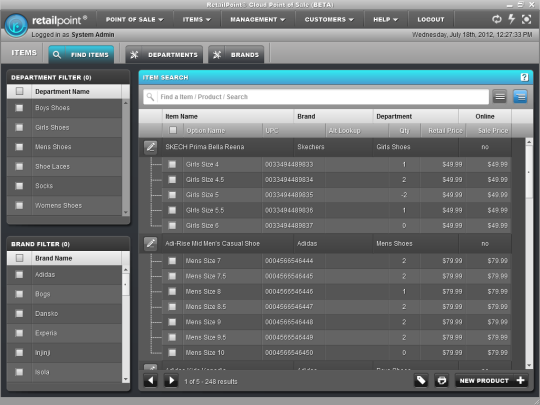The height and width of the screenshot is (405, 540).
Task: Click the Departments tab wrench icon
Action: (x=134, y=54)
